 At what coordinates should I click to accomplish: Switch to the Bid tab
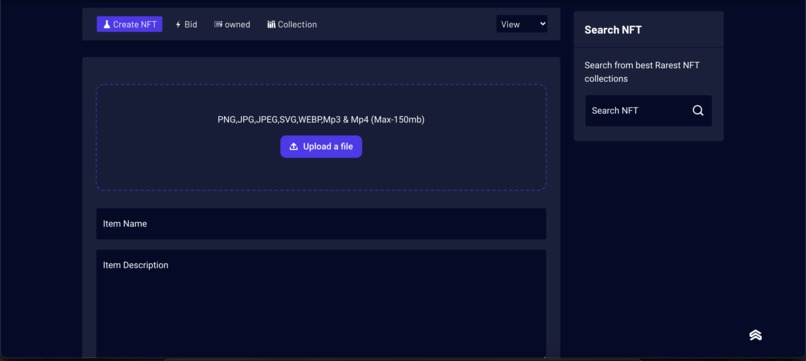pos(186,24)
